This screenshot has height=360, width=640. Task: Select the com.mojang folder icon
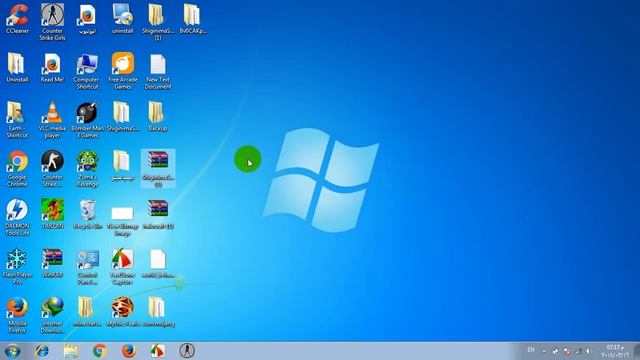[158, 311]
